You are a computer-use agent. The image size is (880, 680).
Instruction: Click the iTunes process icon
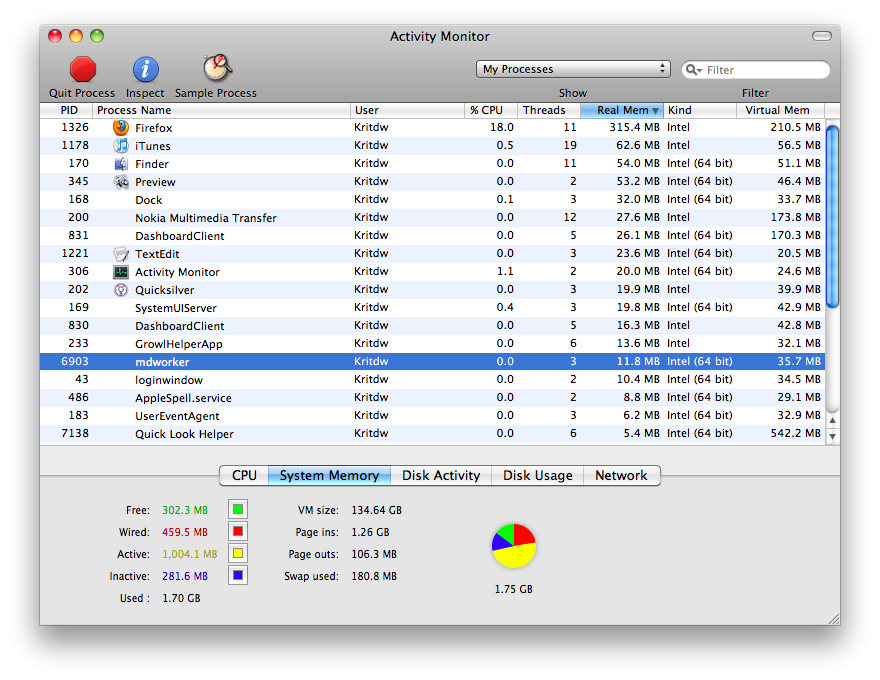pyautogui.click(x=121, y=146)
